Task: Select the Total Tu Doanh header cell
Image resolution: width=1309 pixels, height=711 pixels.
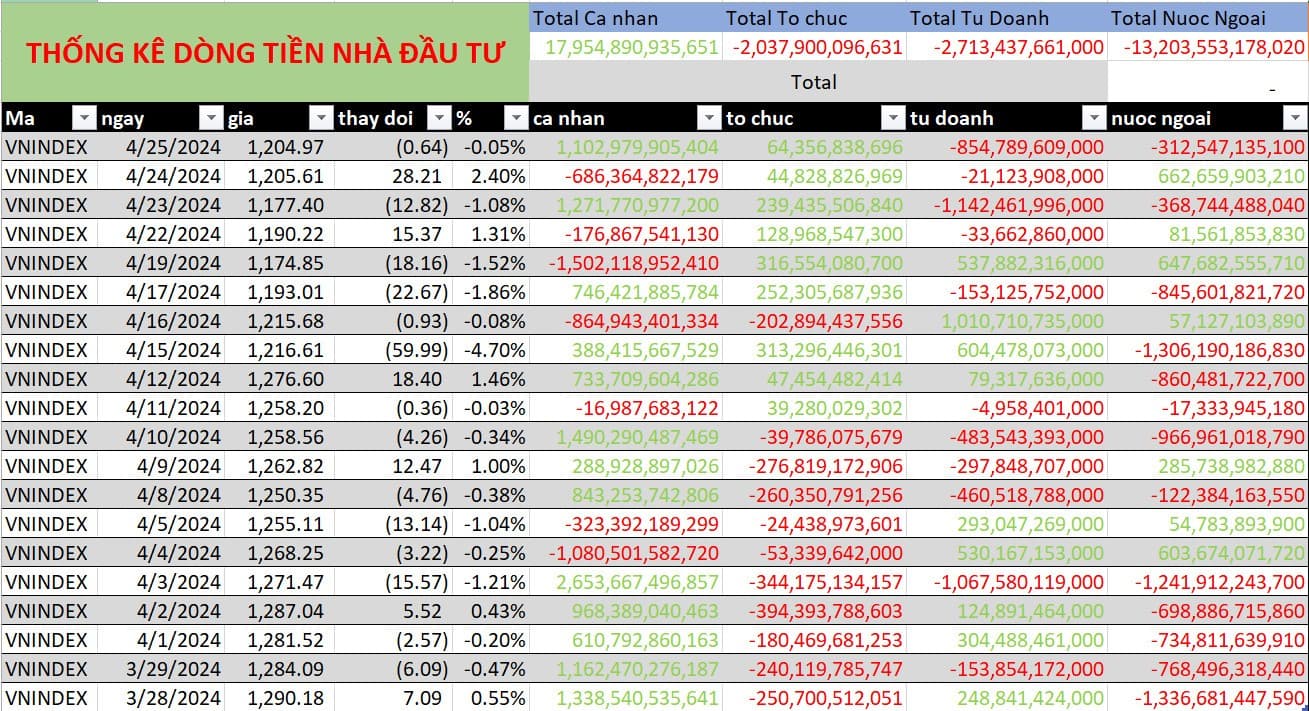Action: click(x=1007, y=18)
